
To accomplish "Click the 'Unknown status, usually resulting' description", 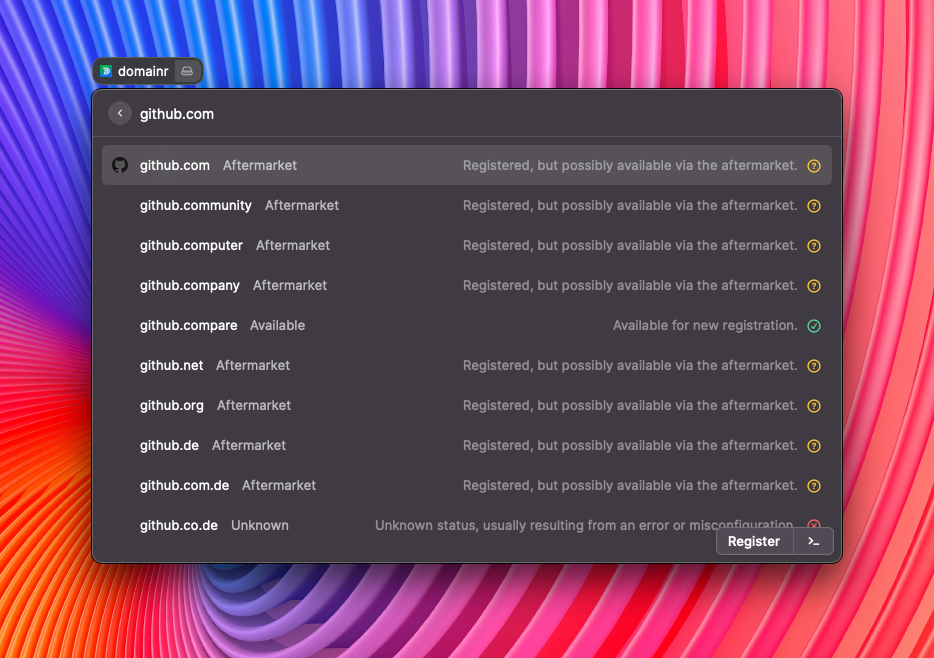I will (x=584, y=525).
